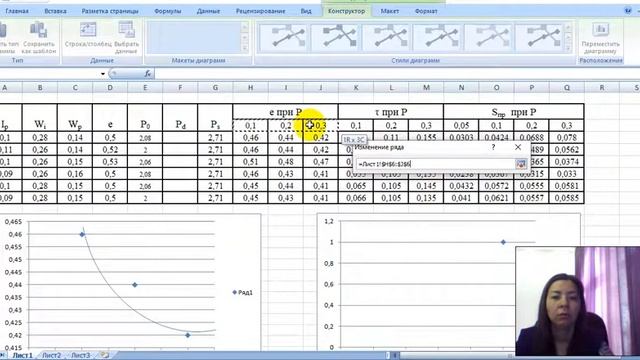Open the Формулы tab
The height and width of the screenshot is (360, 640).
click(167, 11)
